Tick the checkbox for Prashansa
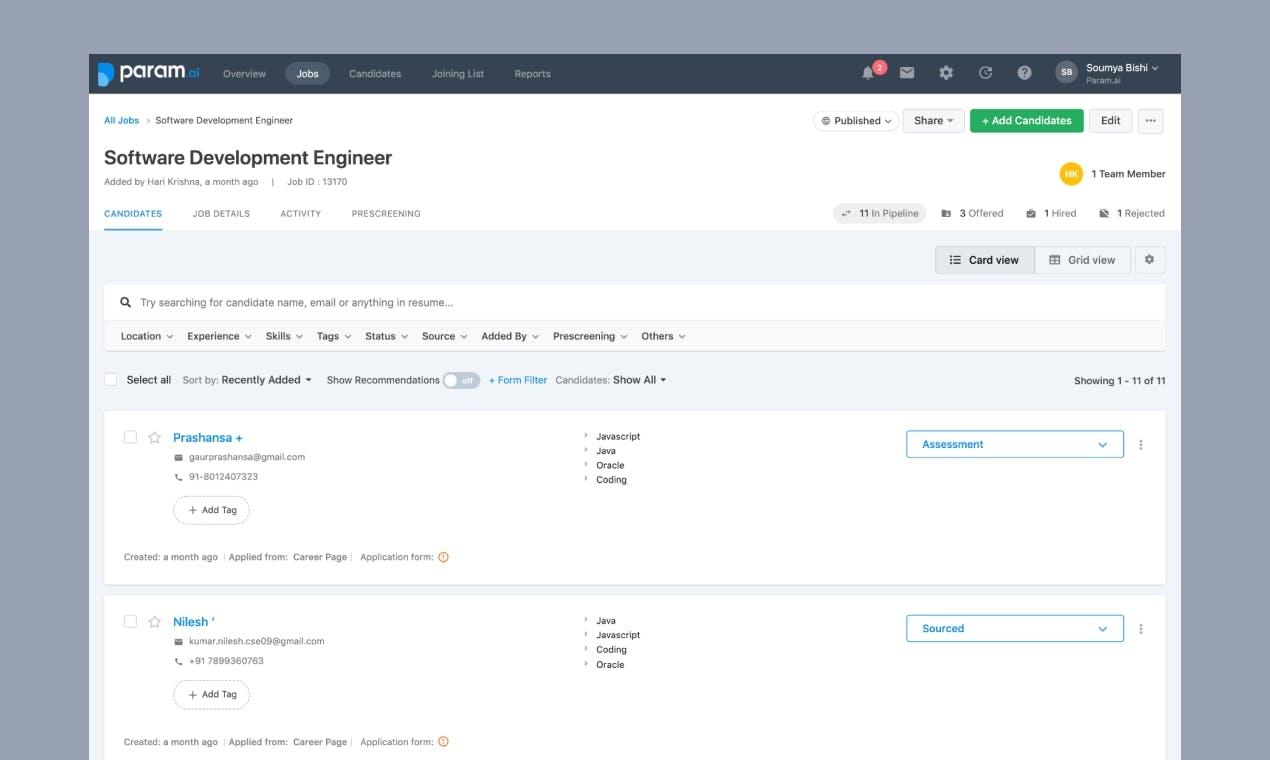 tap(130, 437)
